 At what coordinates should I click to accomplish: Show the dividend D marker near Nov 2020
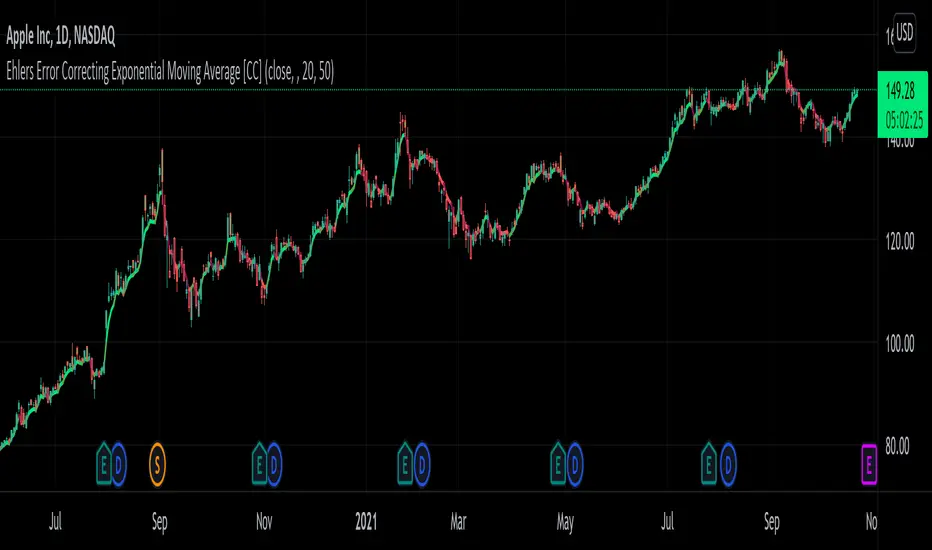click(273, 464)
